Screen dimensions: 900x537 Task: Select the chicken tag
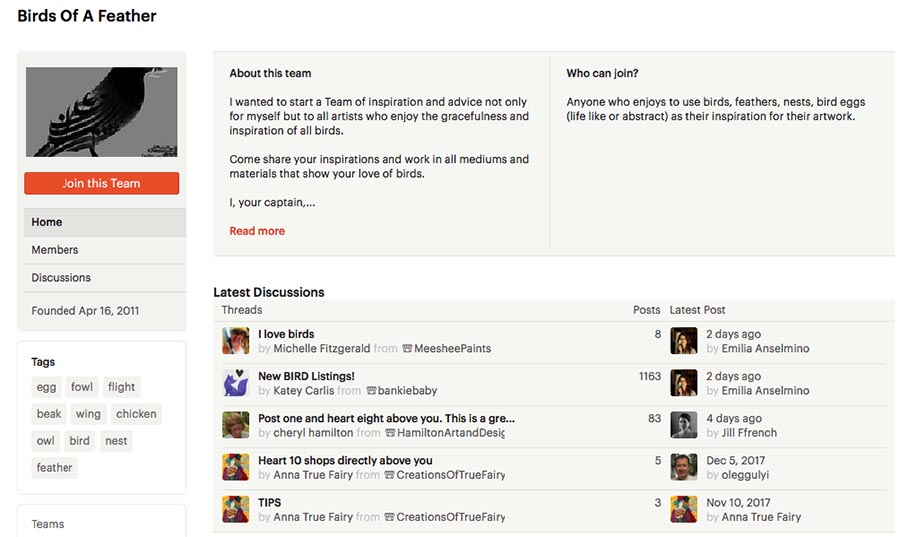[x=136, y=414]
